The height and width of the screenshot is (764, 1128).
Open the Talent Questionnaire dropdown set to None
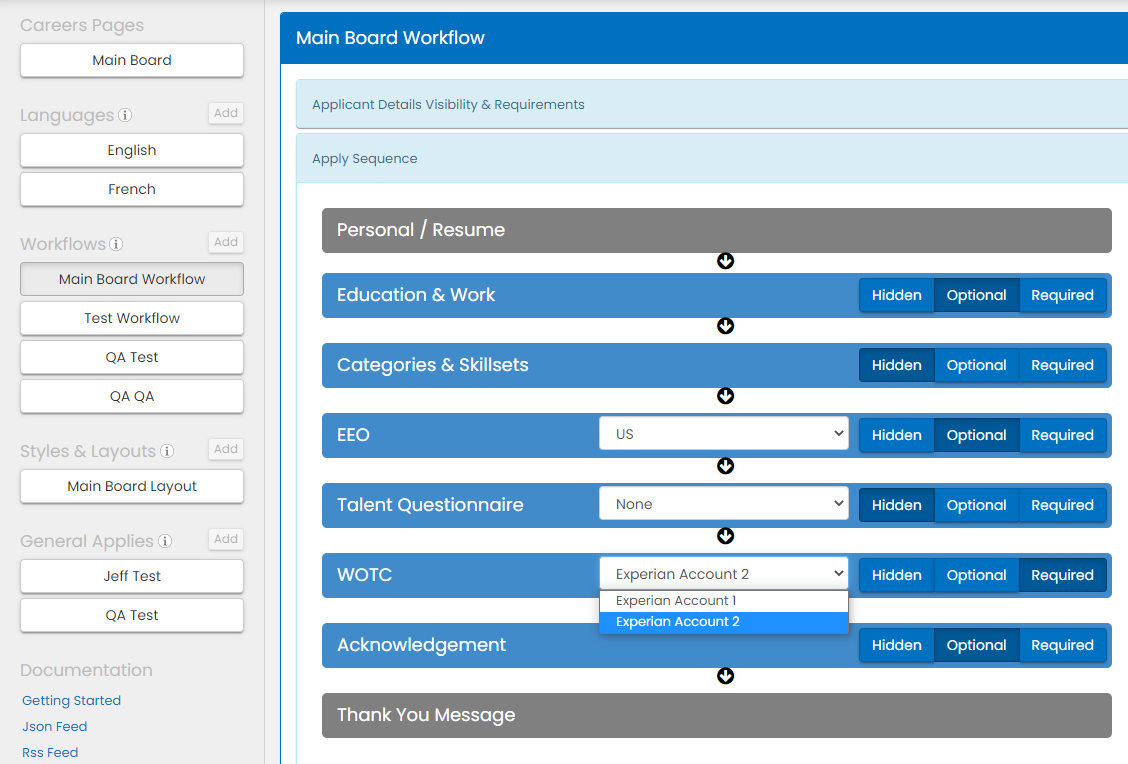click(723, 503)
